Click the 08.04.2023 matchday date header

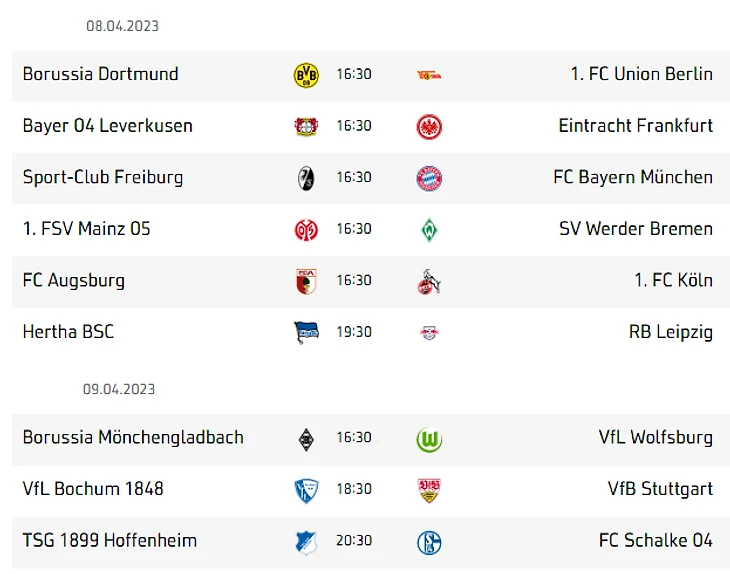pos(122,26)
